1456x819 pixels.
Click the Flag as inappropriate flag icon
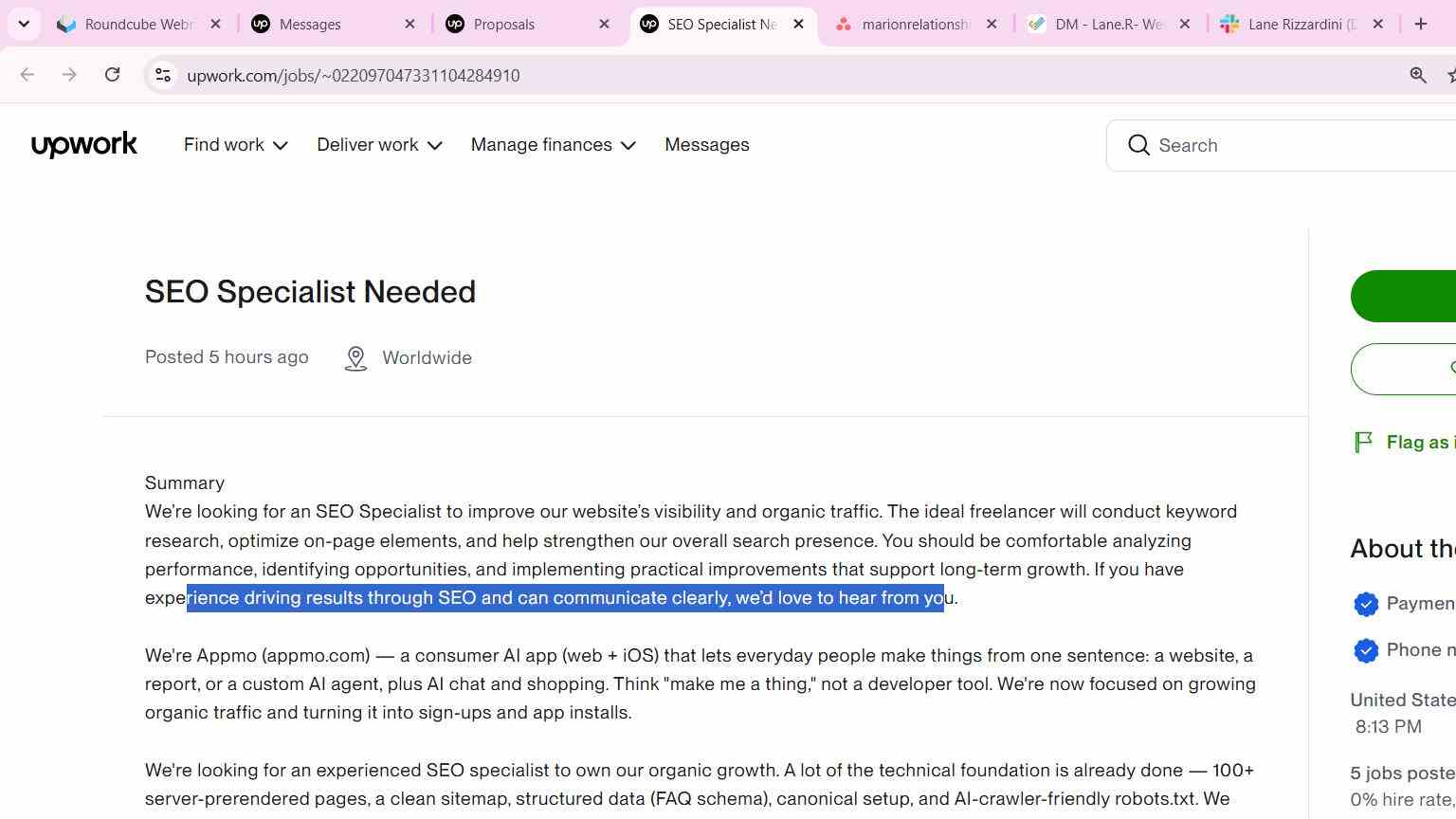(x=1363, y=442)
